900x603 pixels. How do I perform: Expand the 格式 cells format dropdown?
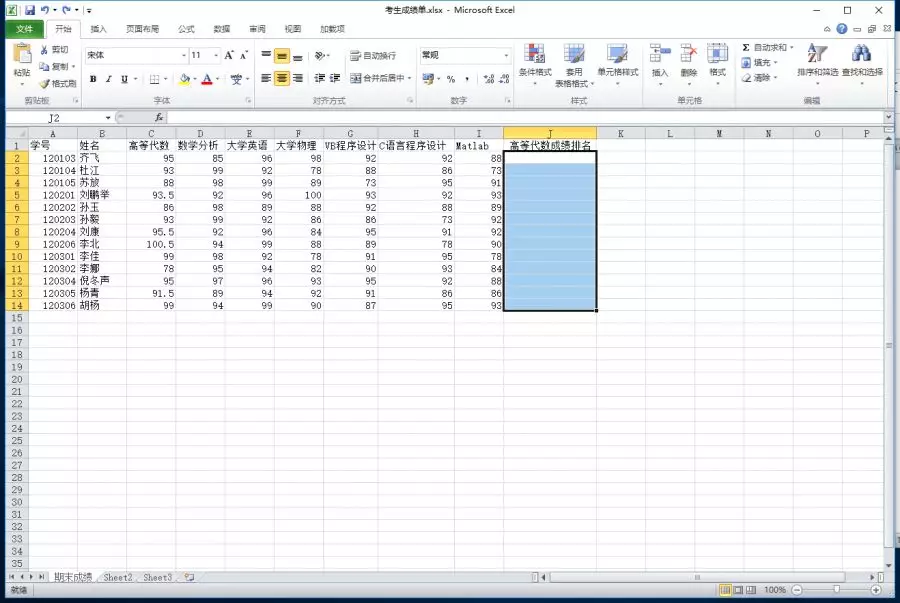pos(717,84)
